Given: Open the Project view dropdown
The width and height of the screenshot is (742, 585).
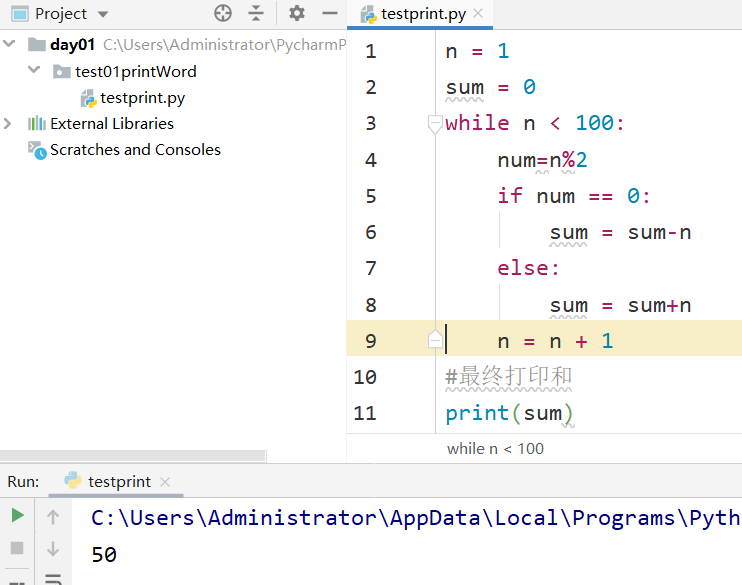Looking at the screenshot, I should click(103, 14).
